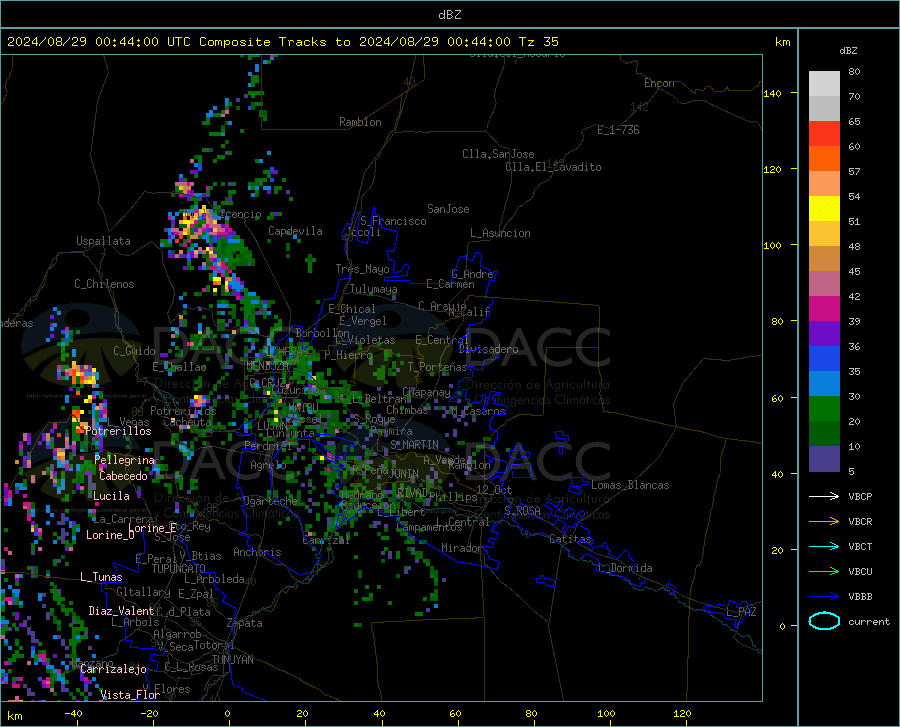Click the Anchoris map label
Image resolution: width=900 pixels, height=727 pixels.
(x=257, y=553)
